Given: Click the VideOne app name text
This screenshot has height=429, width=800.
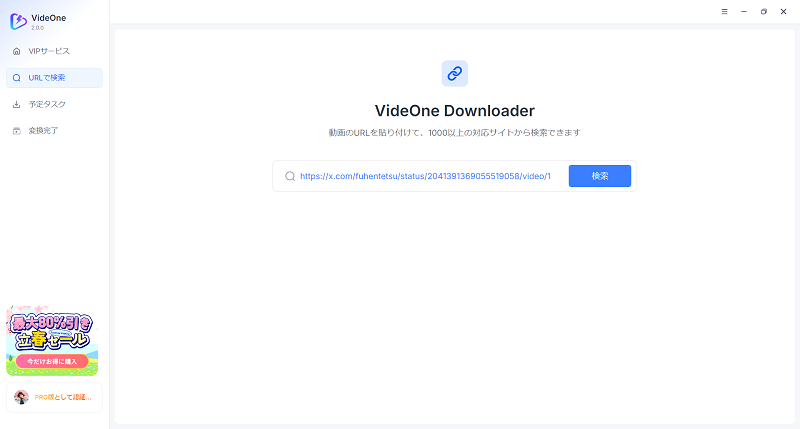Looking at the screenshot, I should 48,18.
